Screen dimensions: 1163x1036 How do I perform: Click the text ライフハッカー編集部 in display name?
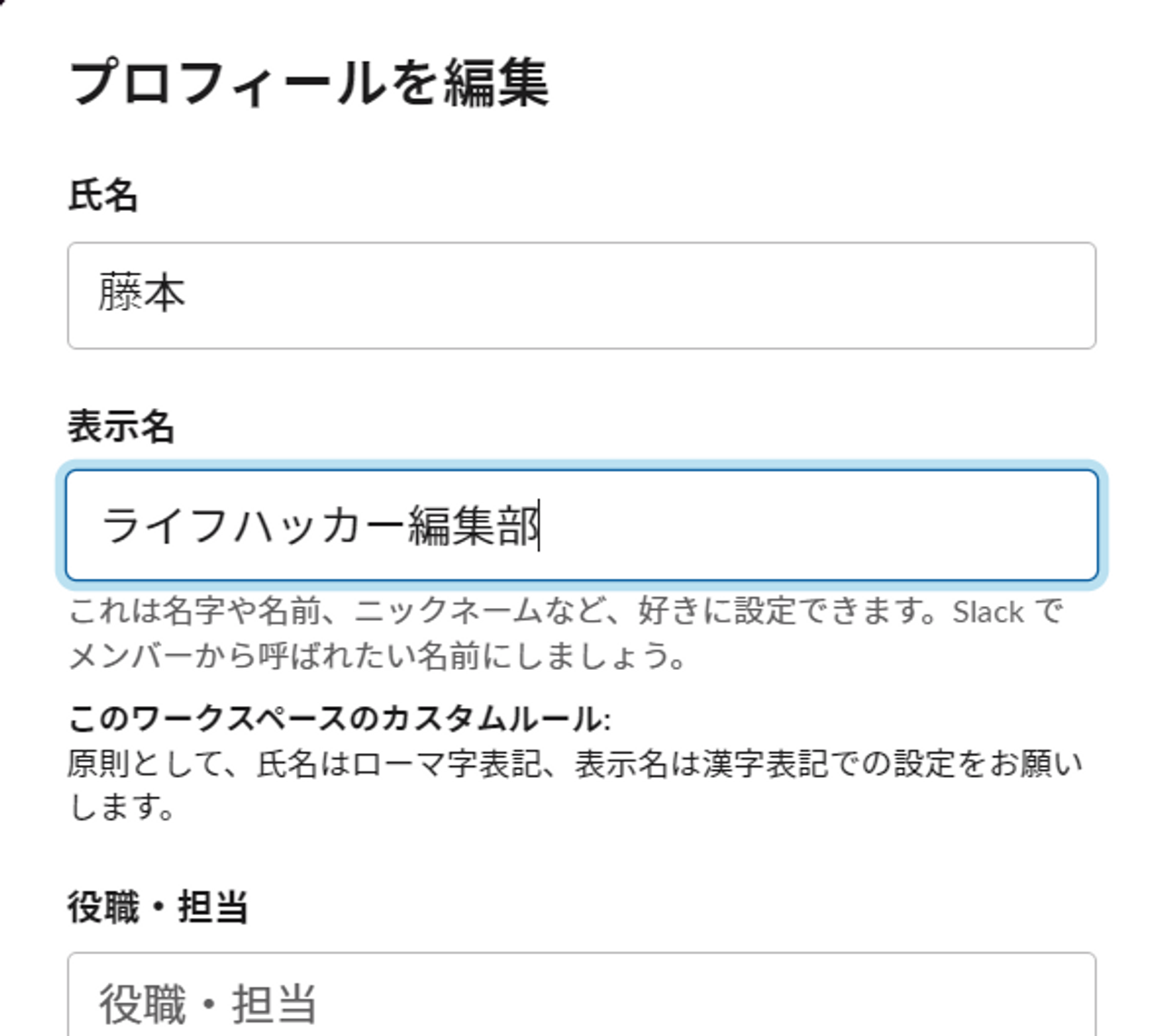tap(320, 526)
